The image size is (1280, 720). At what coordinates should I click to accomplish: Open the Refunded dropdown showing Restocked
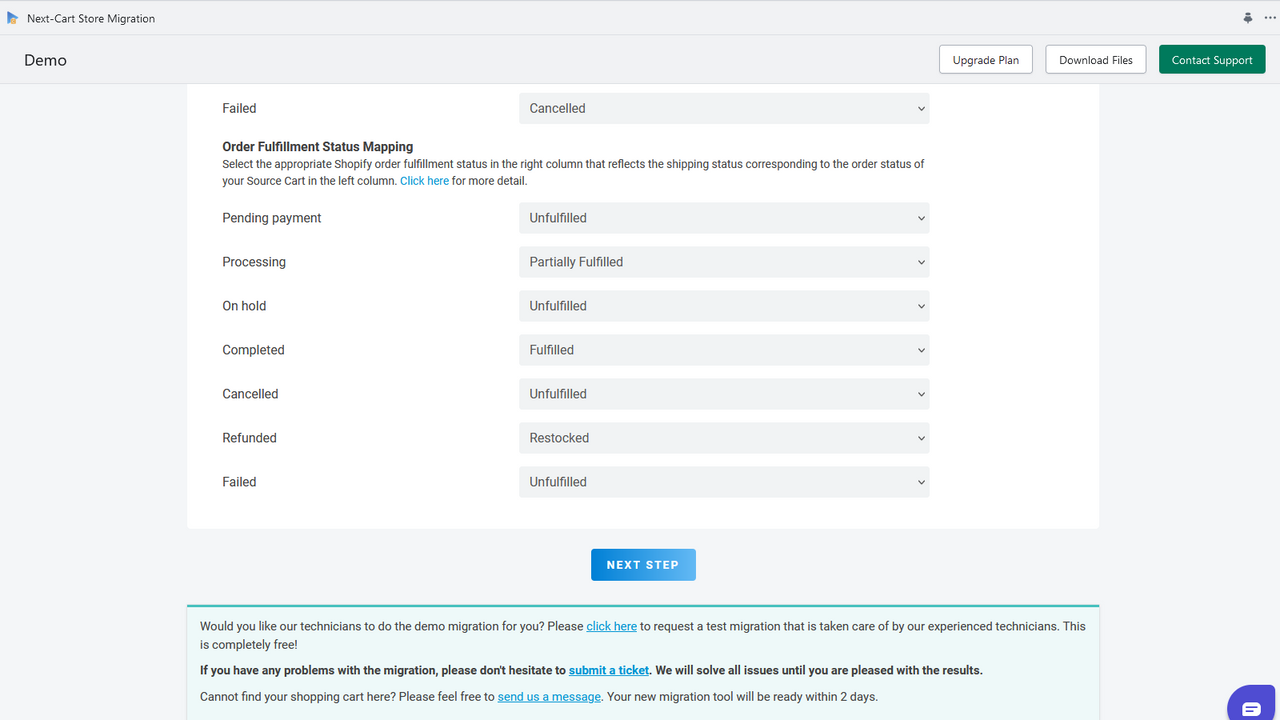724,437
